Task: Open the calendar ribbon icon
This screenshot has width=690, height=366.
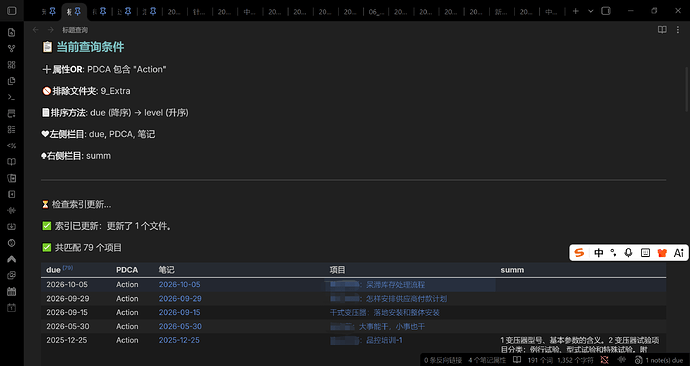Action: [12, 291]
